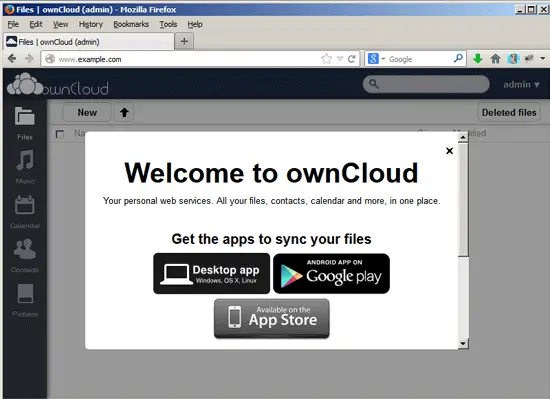Click the Welcome to ownCloud heading
The width and height of the screenshot is (550, 399).
[271, 173]
